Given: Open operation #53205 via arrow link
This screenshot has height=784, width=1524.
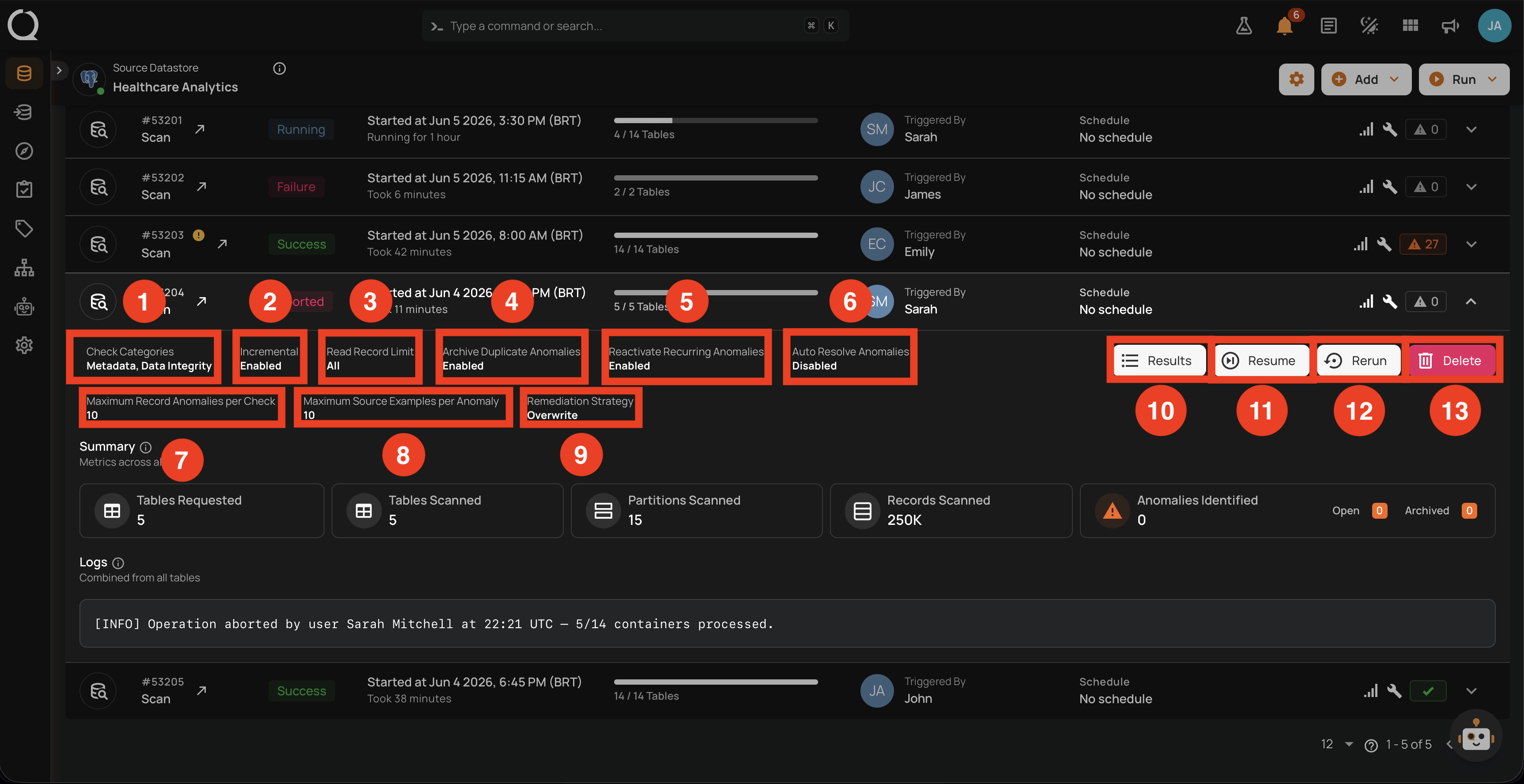Looking at the screenshot, I should point(201,690).
